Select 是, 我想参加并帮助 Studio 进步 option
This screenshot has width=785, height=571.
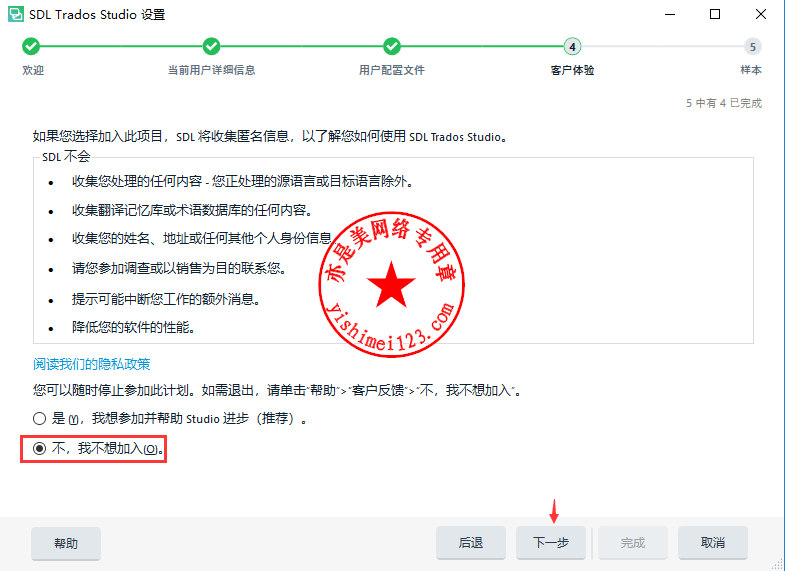click(x=170, y=418)
